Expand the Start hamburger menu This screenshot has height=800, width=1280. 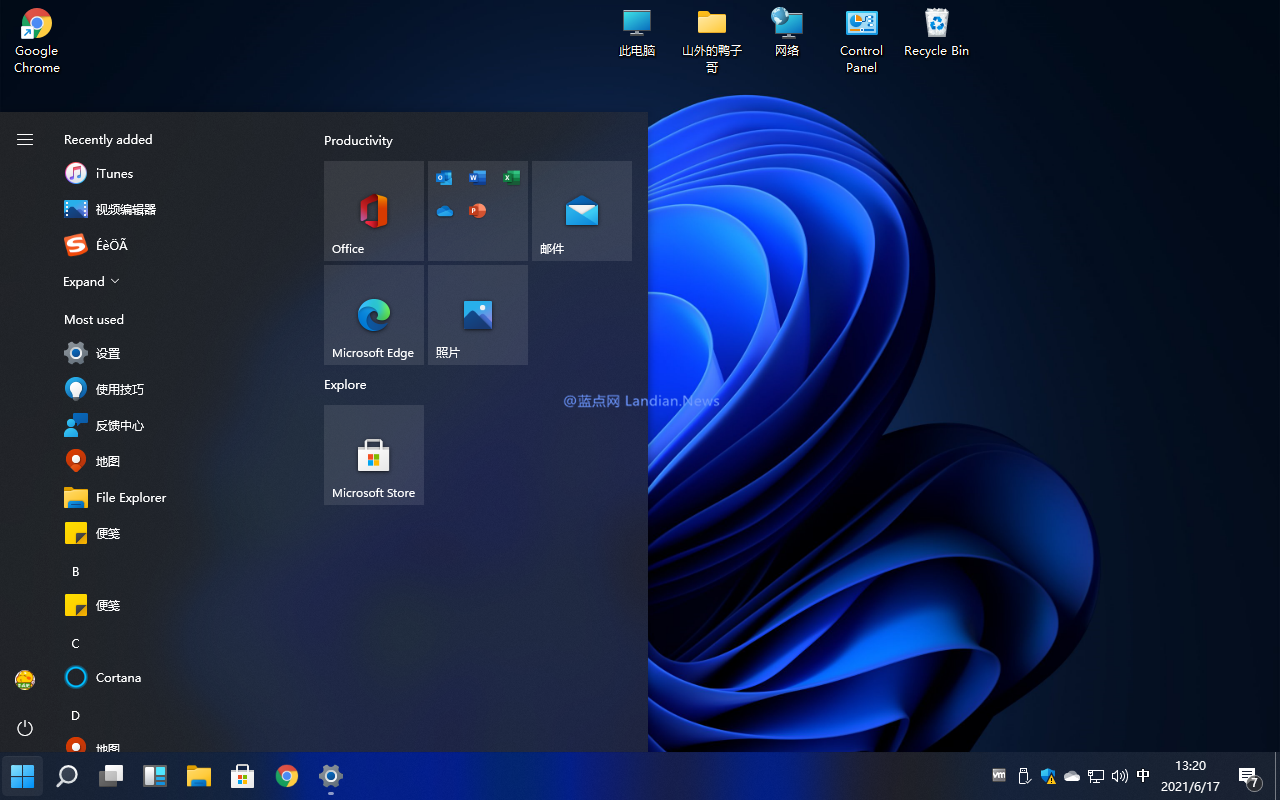25,140
